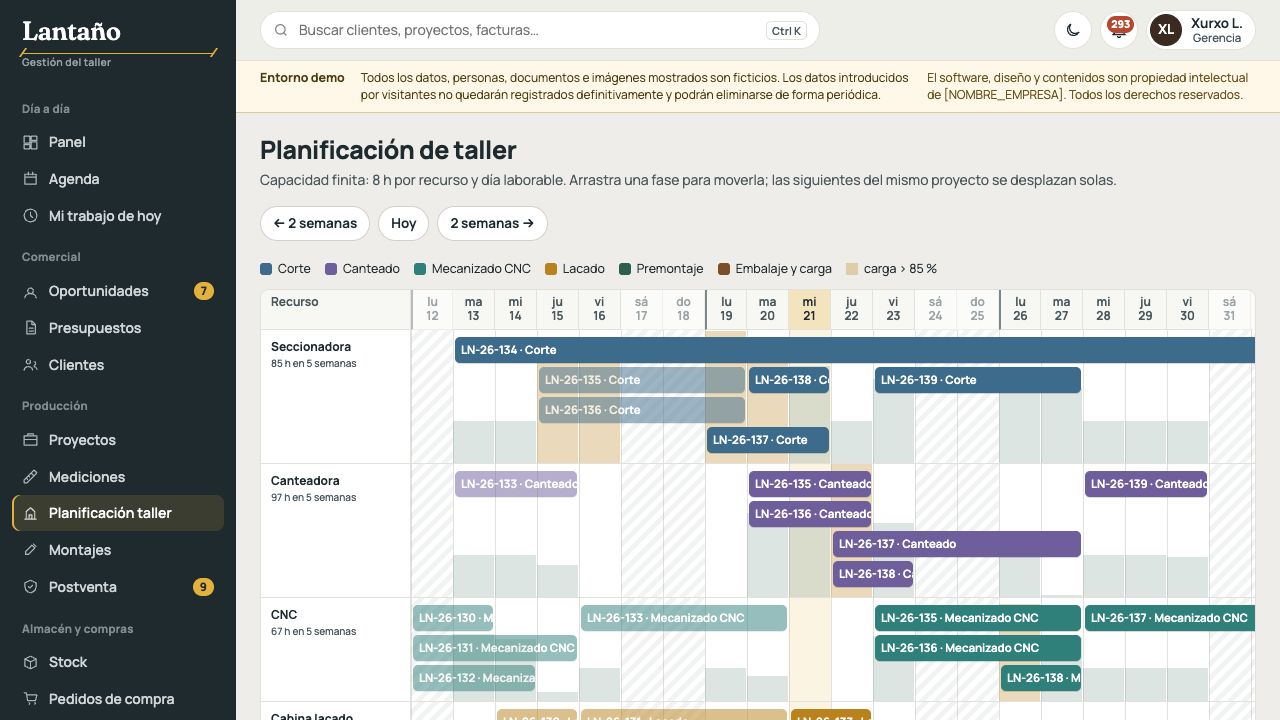Click the Mediciones ruler icon
This screenshot has height=720, width=1280.
30,477
